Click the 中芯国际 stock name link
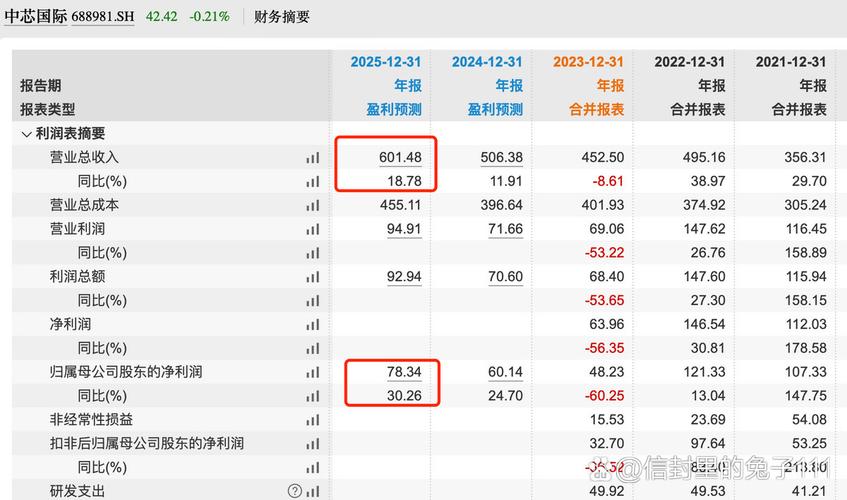The width and height of the screenshot is (847, 500). click(36, 16)
